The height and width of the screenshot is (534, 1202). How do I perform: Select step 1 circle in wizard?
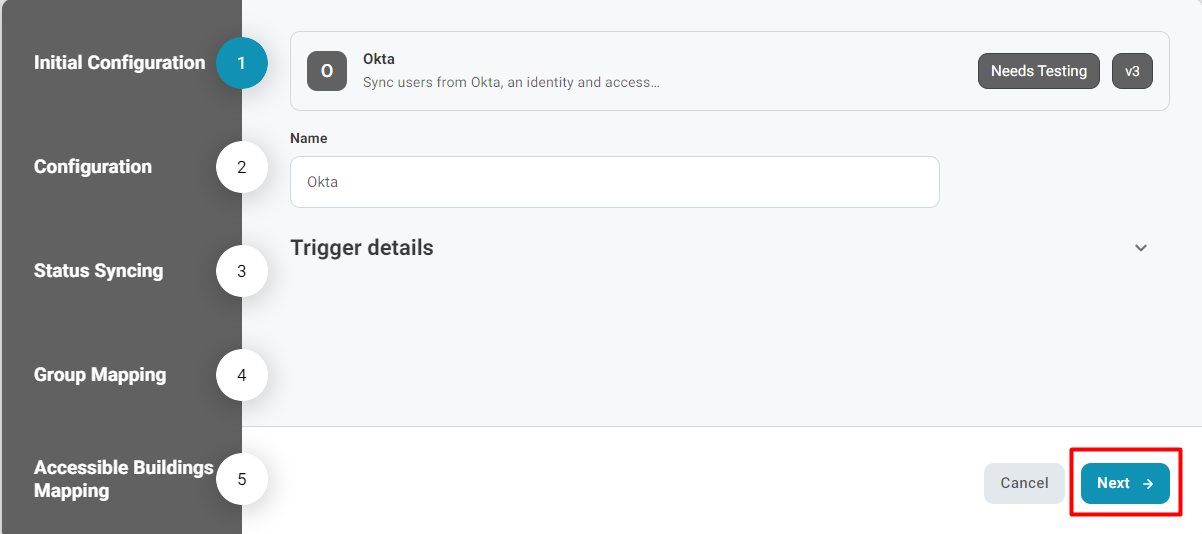(x=242, y=63)
